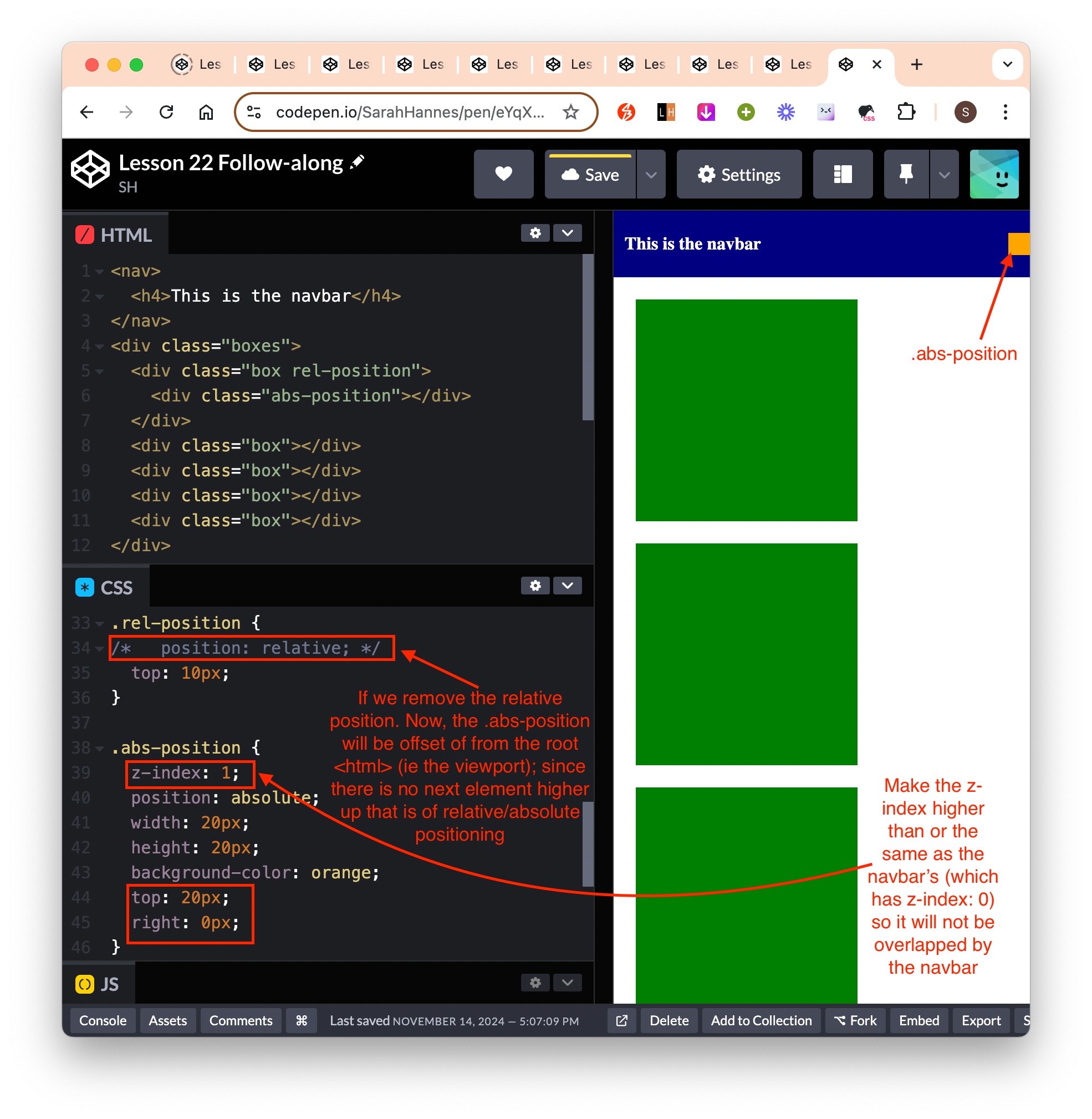Viewport: 1092px width, 1119px height.
Task: Open the Comments panel
Action: click(241, 1020)
